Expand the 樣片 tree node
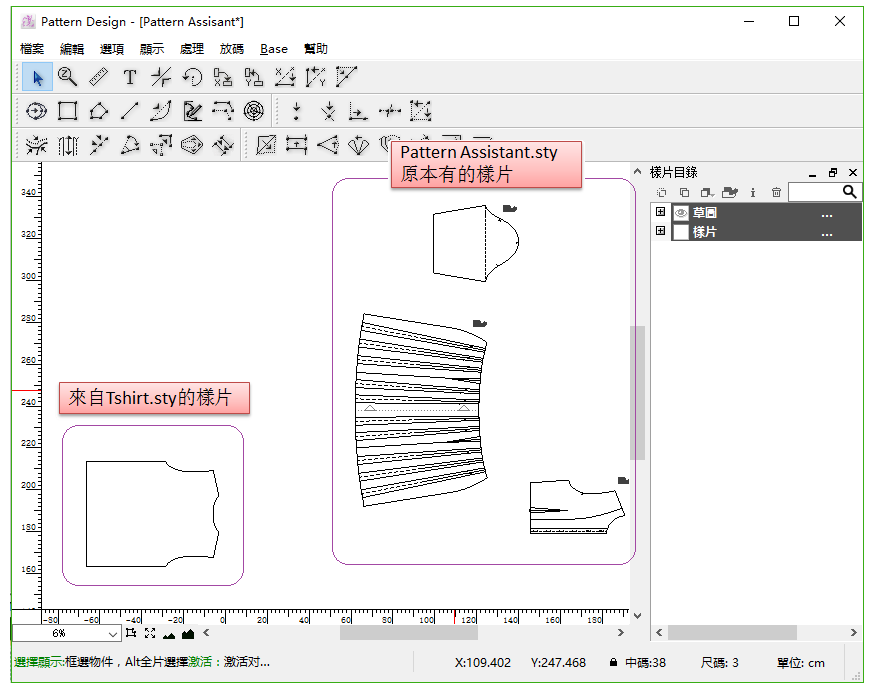Viewport: 876px width, 691px height. point(660,232)
